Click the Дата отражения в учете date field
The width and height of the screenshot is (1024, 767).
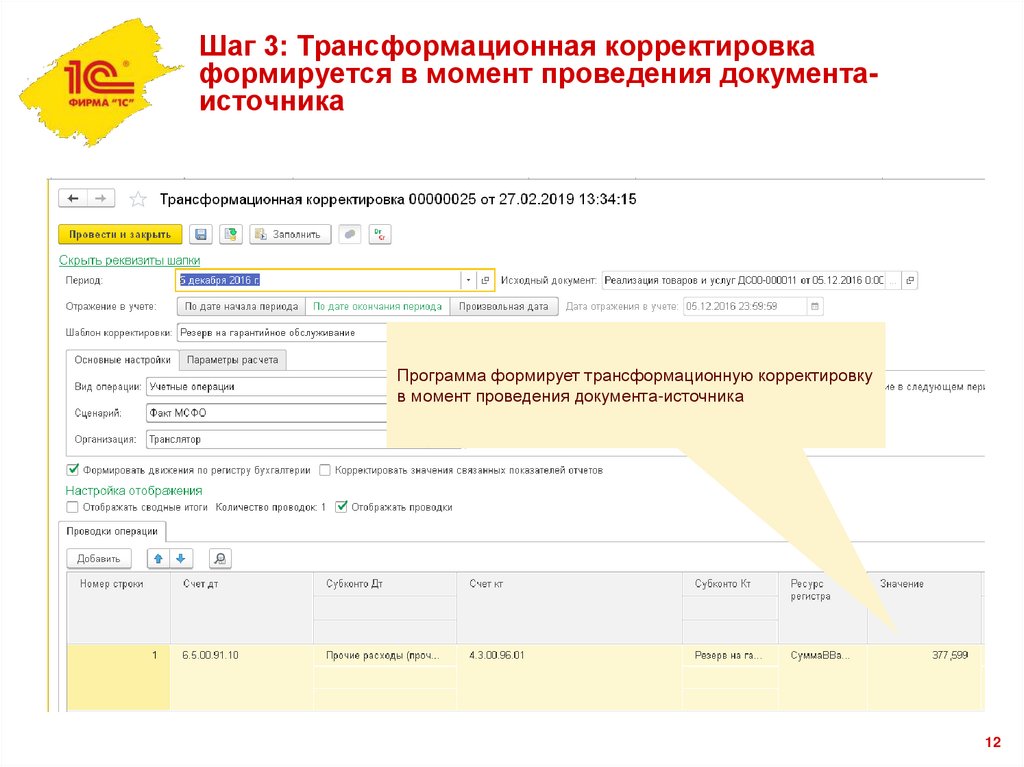pyautogui.click(x=744, y=306)
